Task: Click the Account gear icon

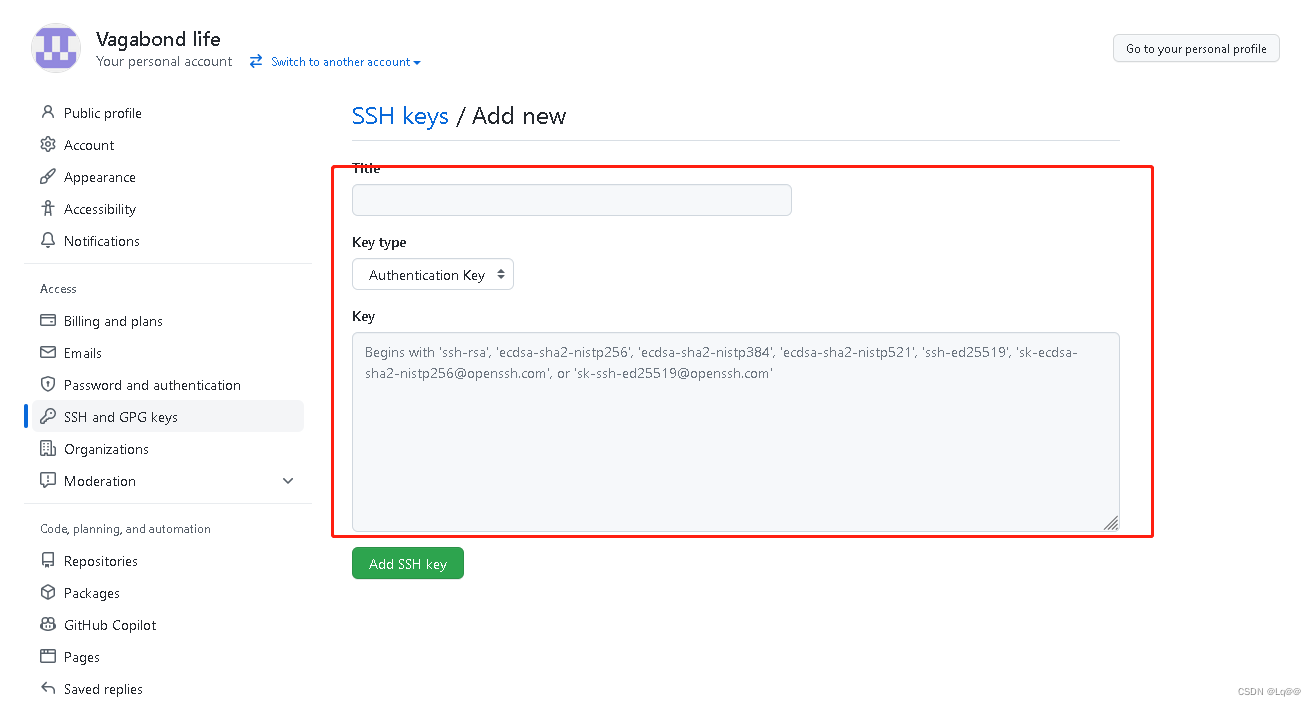Action: coord(48,145)
